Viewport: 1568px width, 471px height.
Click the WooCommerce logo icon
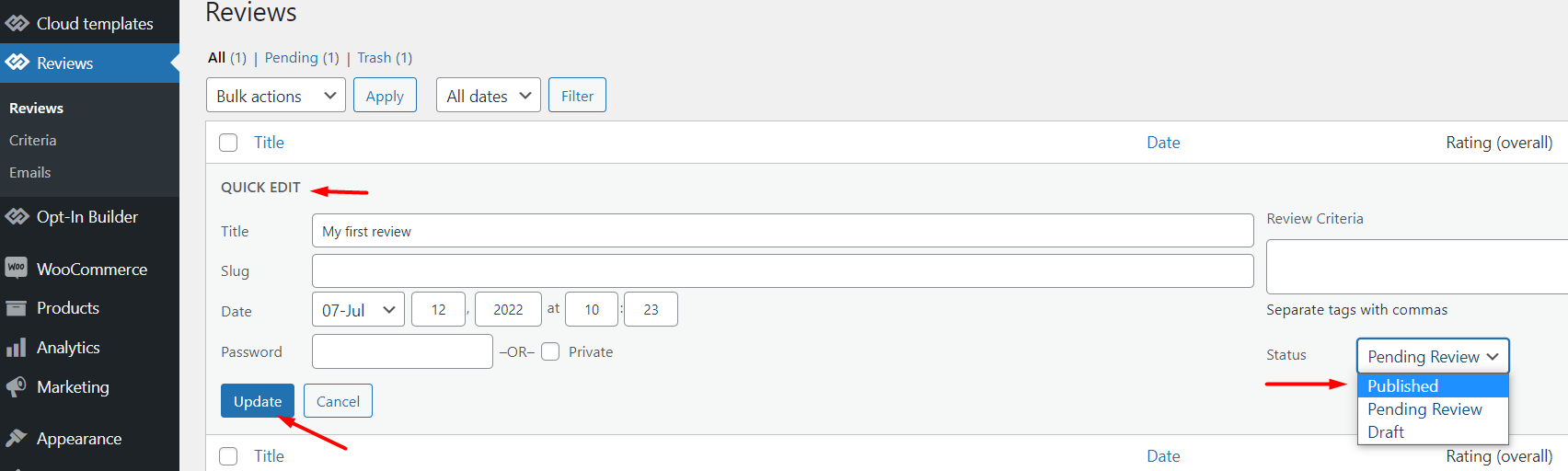(17, 269)
